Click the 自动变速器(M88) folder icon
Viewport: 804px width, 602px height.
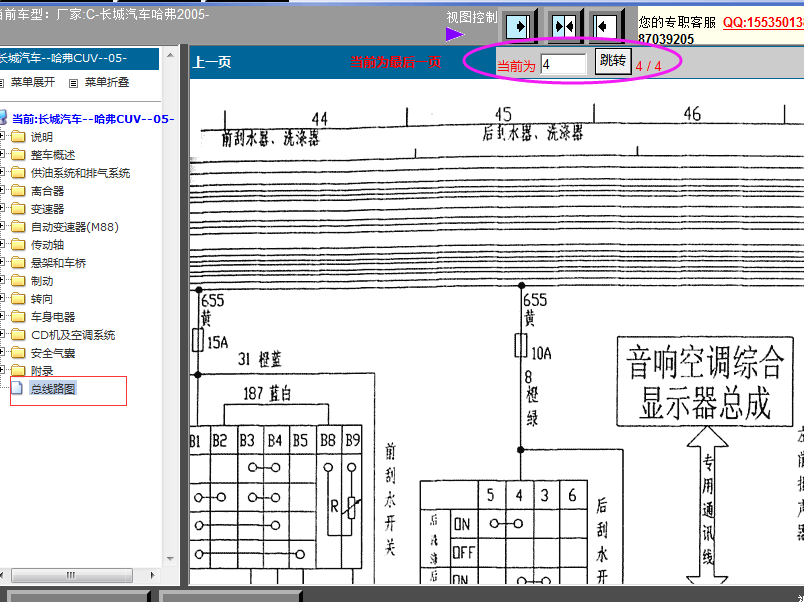(x=18, y=226)
